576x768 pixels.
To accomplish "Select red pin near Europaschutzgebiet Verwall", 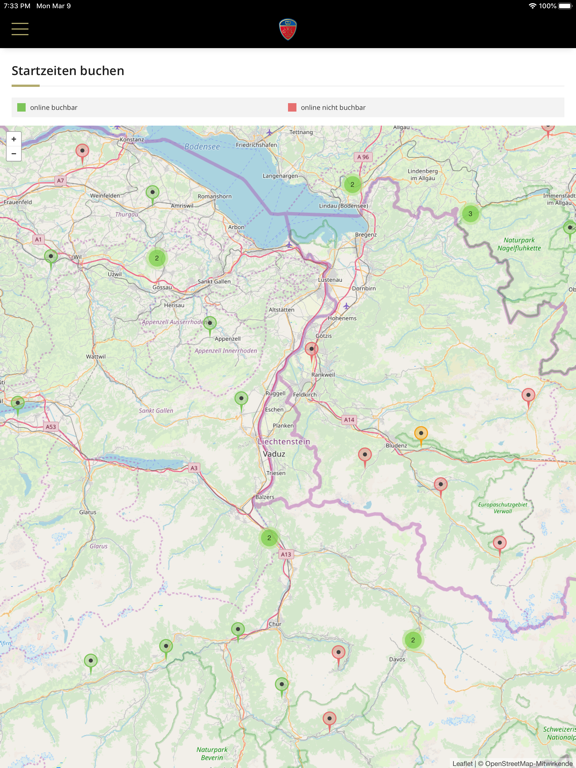I will click(x=500, y=546).
